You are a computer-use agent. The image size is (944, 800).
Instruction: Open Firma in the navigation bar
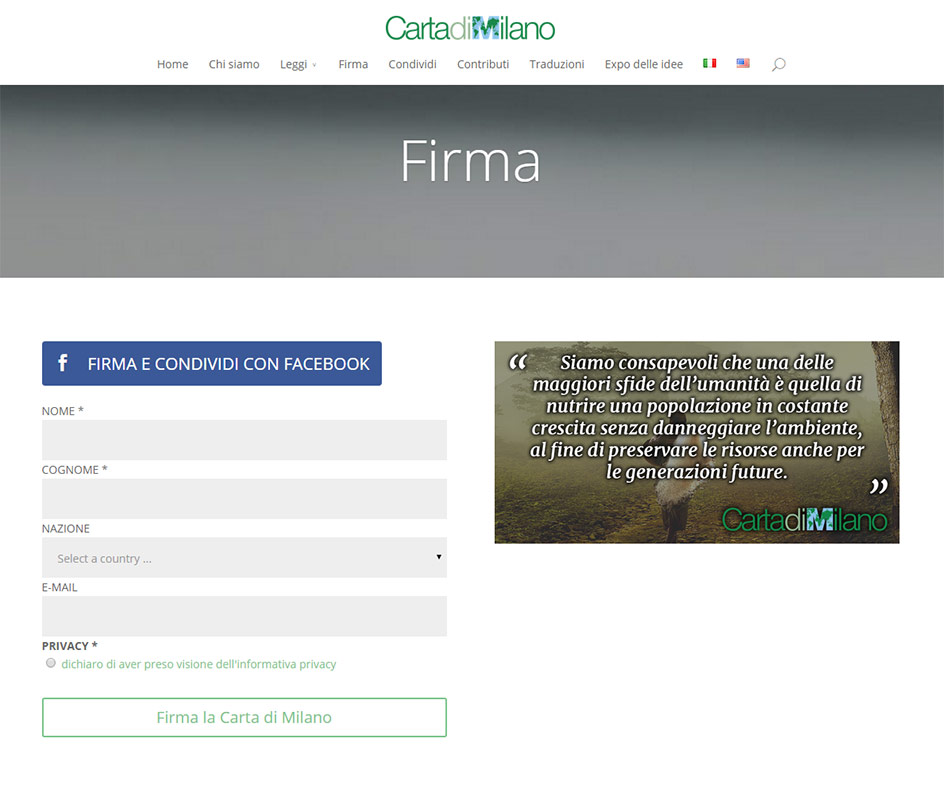(353, 64)
